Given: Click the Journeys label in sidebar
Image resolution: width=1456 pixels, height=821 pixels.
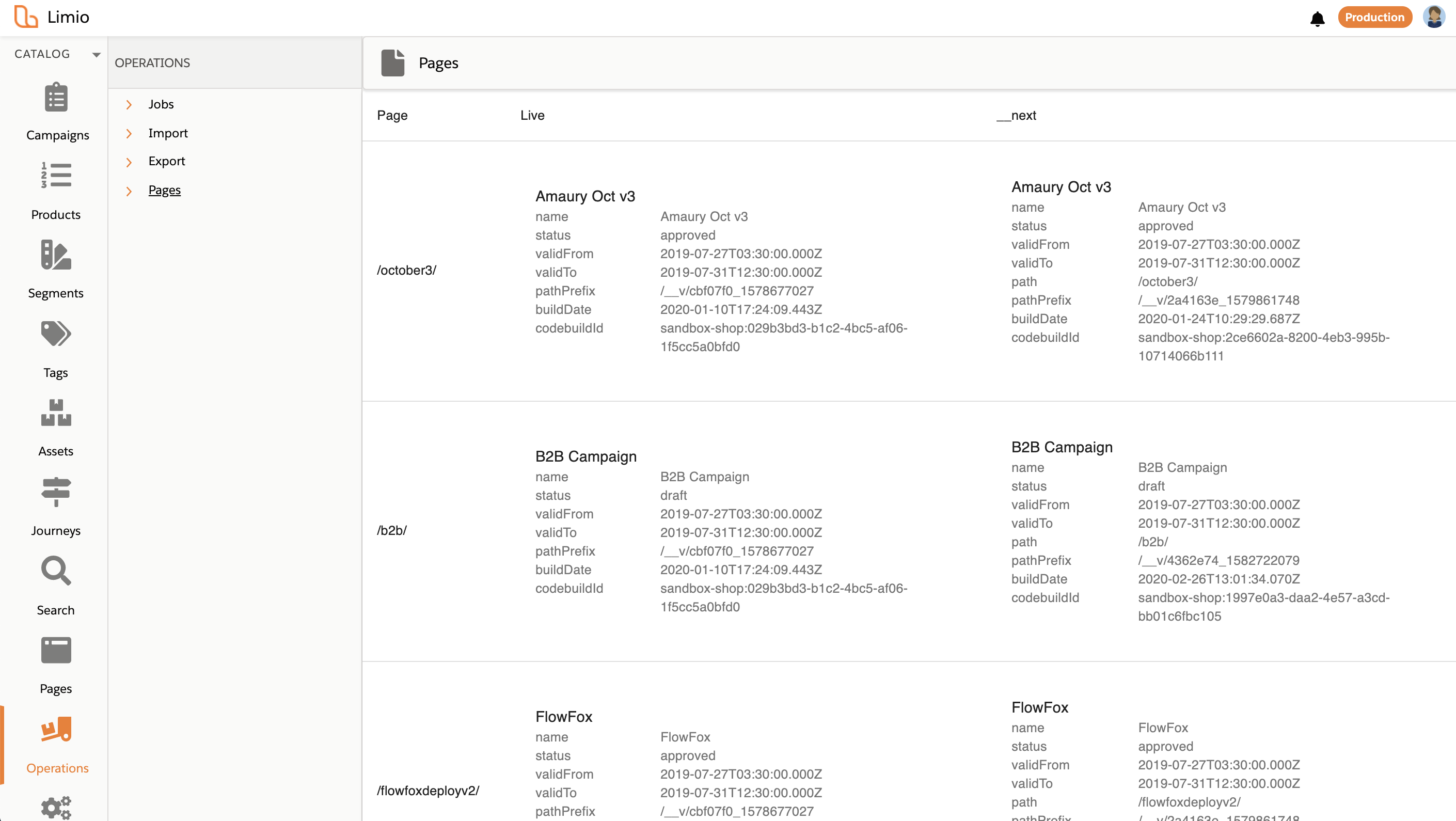Looking at the screenshot, I should [56, 531].
